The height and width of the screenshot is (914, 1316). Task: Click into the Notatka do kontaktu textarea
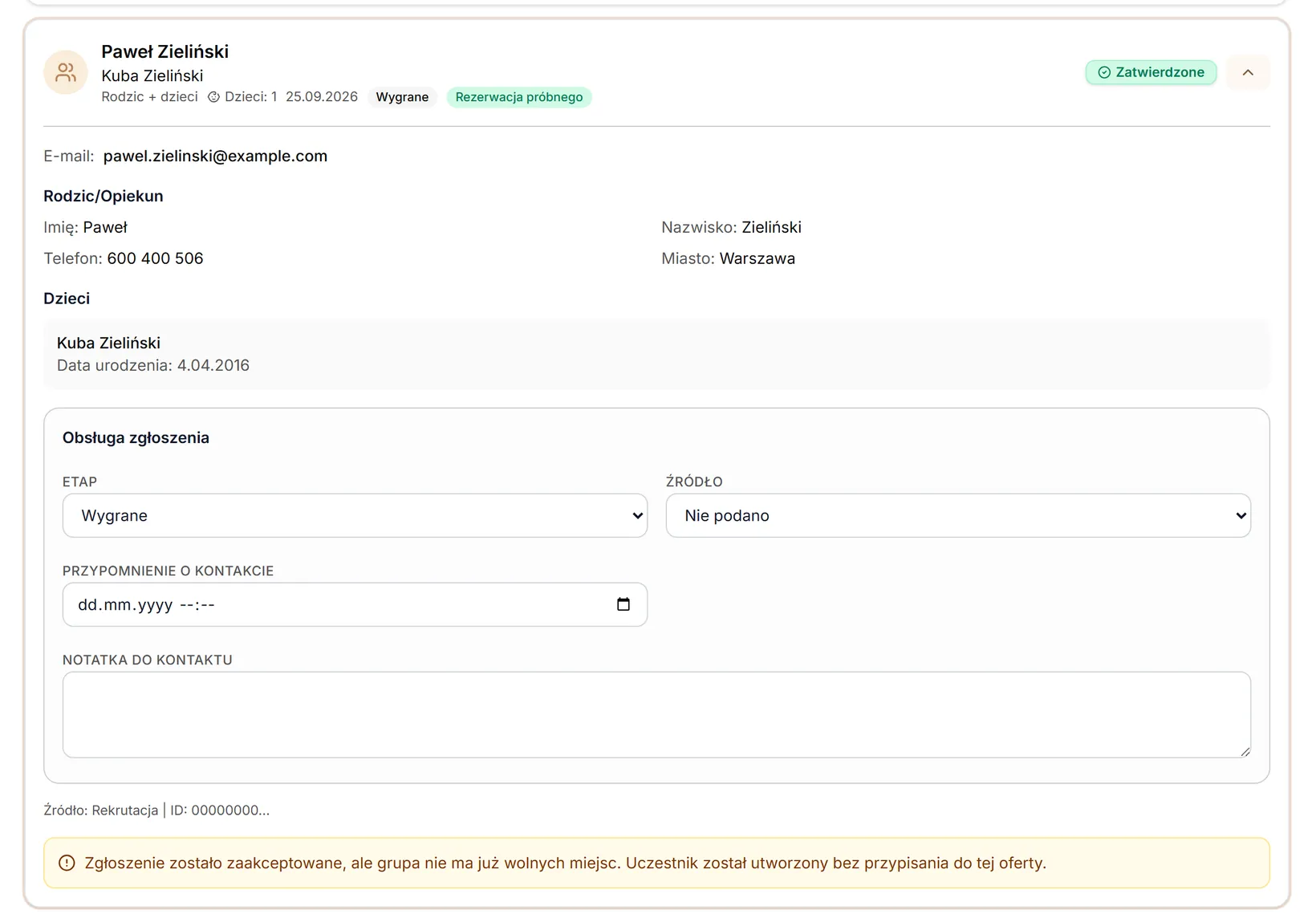[x=656, y=714]
